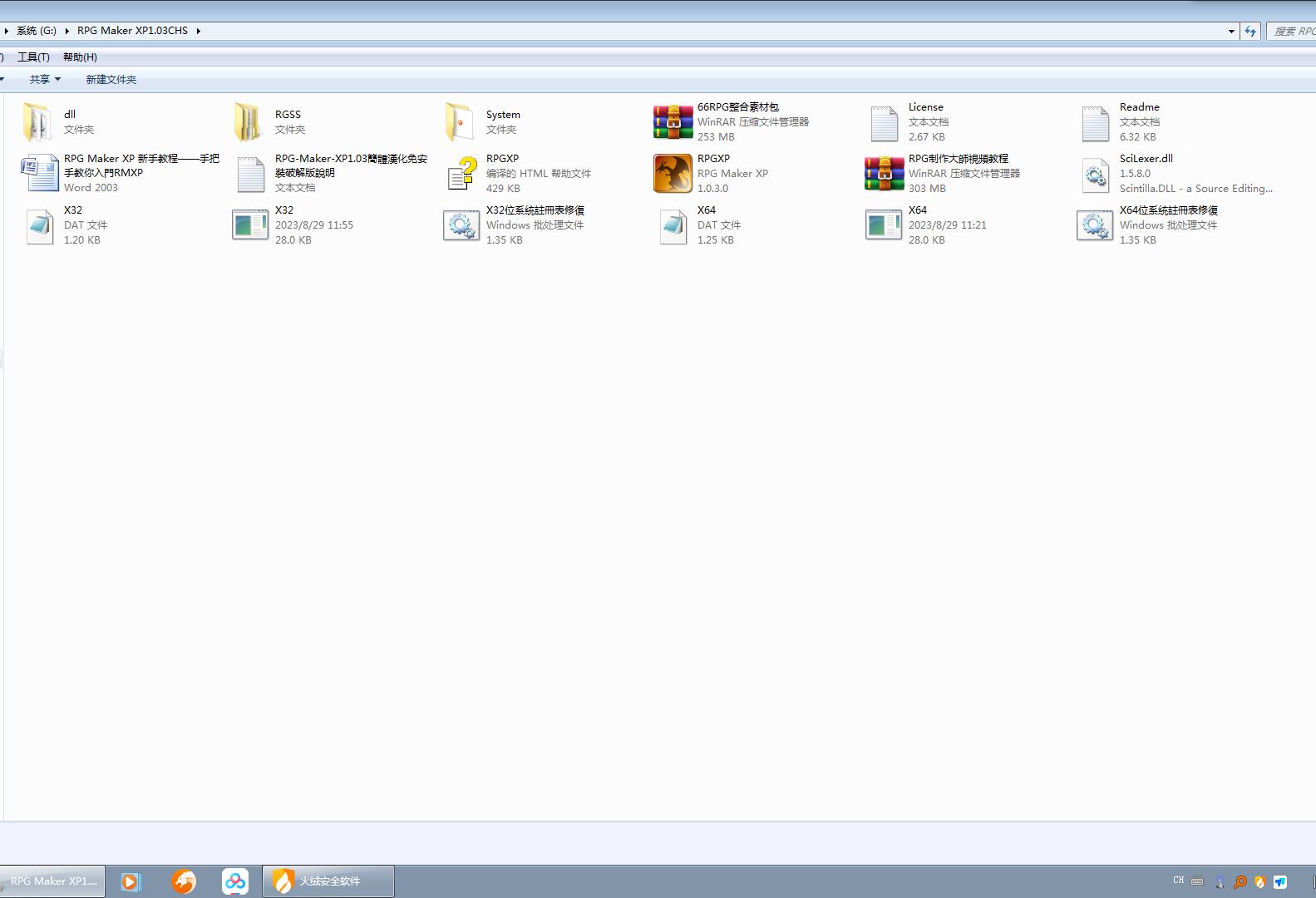Select the System folder icon
This screenshot has height=898, width=1316.
point(460,122)
